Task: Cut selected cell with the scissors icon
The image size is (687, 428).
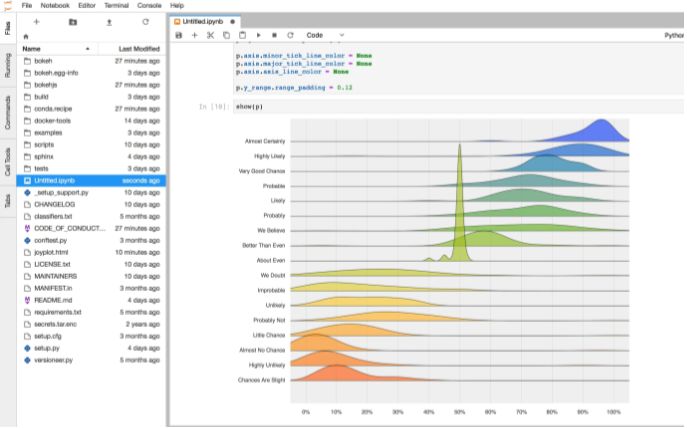Action: 210,35
